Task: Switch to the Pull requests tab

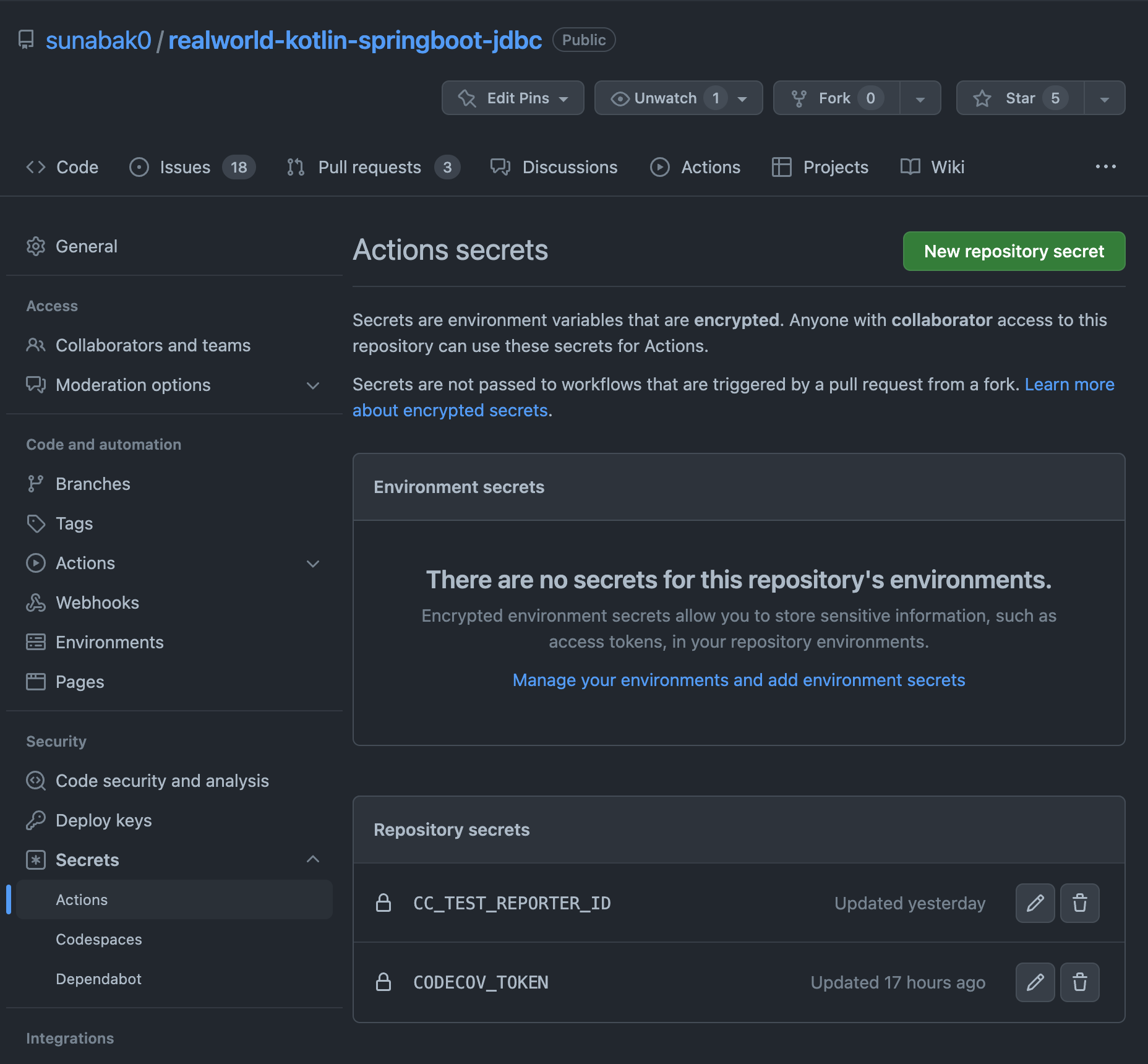Action: 369,166
